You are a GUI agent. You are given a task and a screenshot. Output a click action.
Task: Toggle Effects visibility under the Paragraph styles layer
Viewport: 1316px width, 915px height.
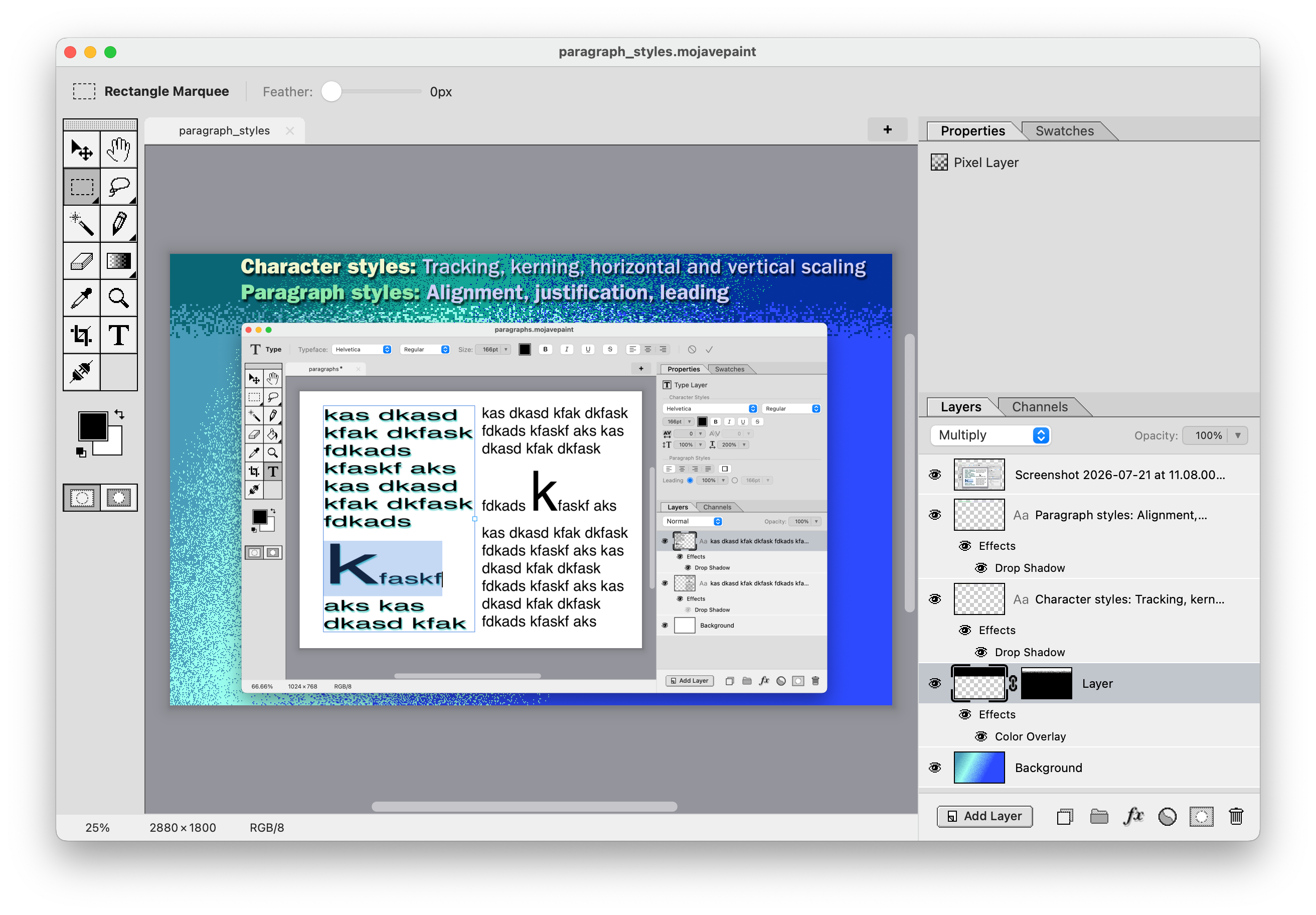click(965, 546)
